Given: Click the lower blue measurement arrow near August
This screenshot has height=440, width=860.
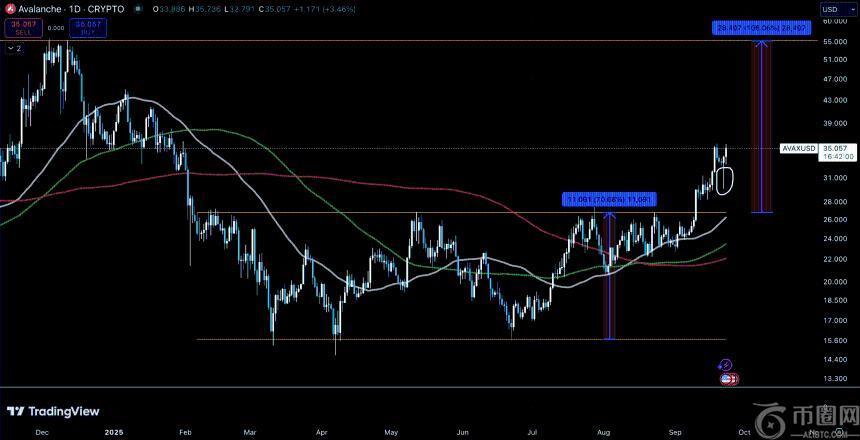Looking at the screenshot, I should [607, 275].
